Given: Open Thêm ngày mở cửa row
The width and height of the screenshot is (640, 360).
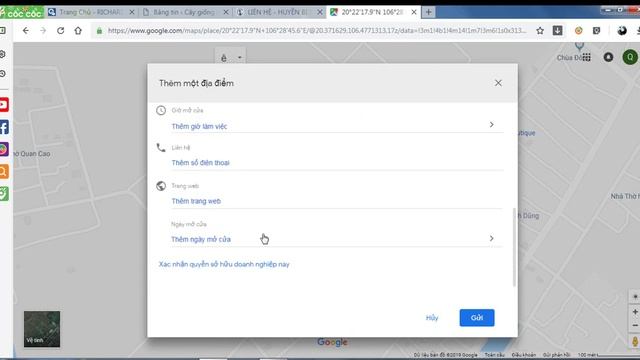Looking at the screenshot, I should tap(337, 239).
